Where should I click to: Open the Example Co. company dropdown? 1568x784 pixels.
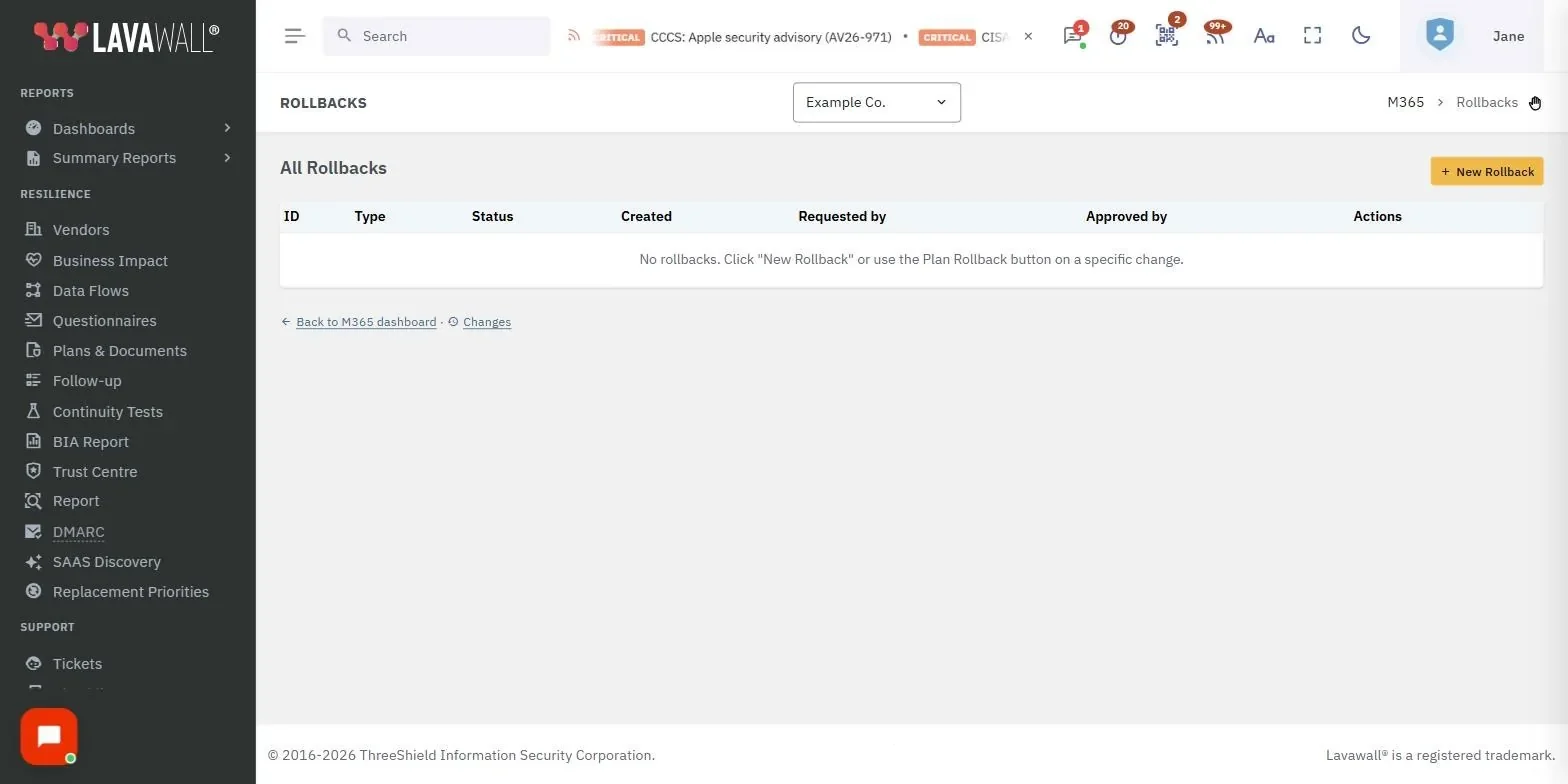coord(877,102)
